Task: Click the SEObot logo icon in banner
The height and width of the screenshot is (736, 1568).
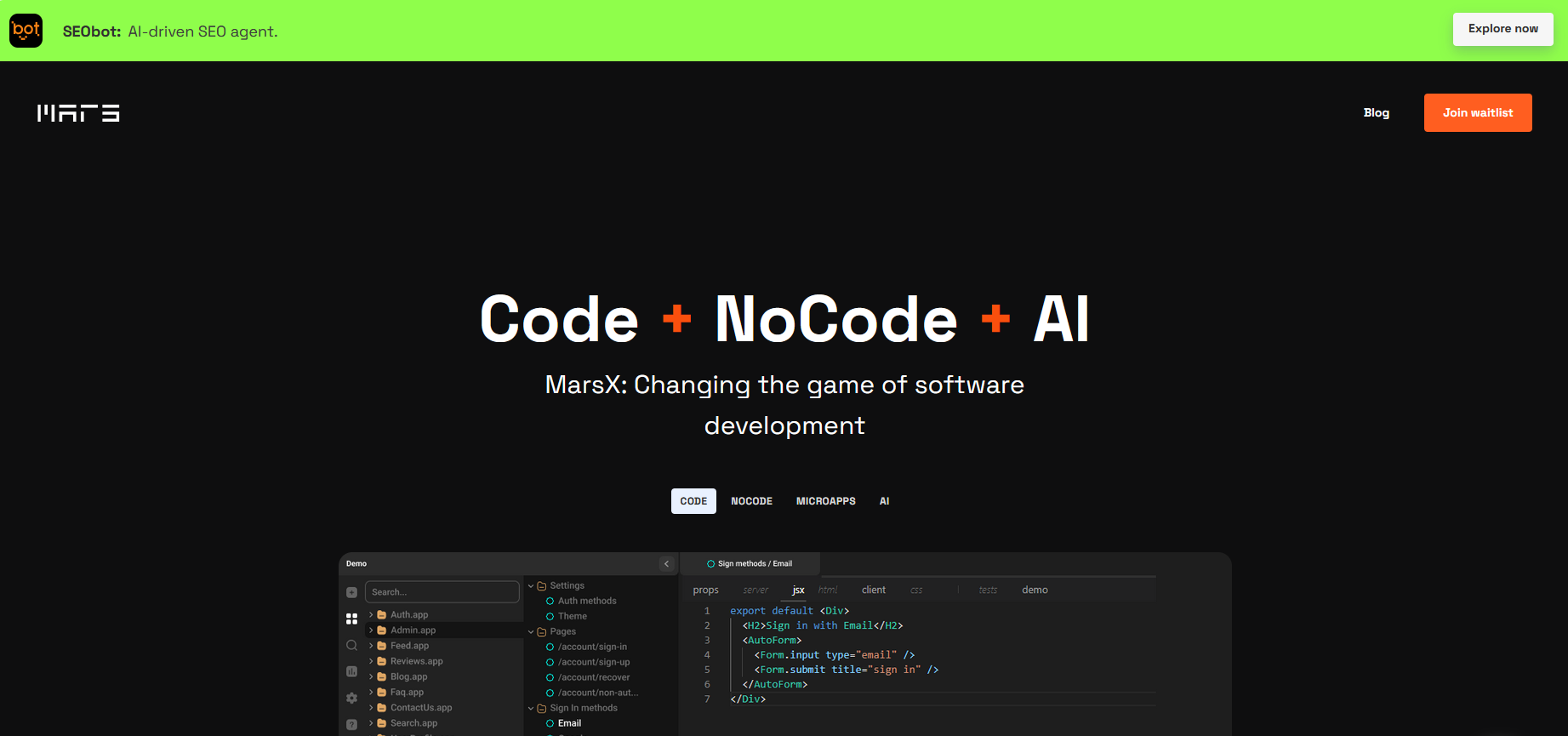Action: tap(26, 31)
